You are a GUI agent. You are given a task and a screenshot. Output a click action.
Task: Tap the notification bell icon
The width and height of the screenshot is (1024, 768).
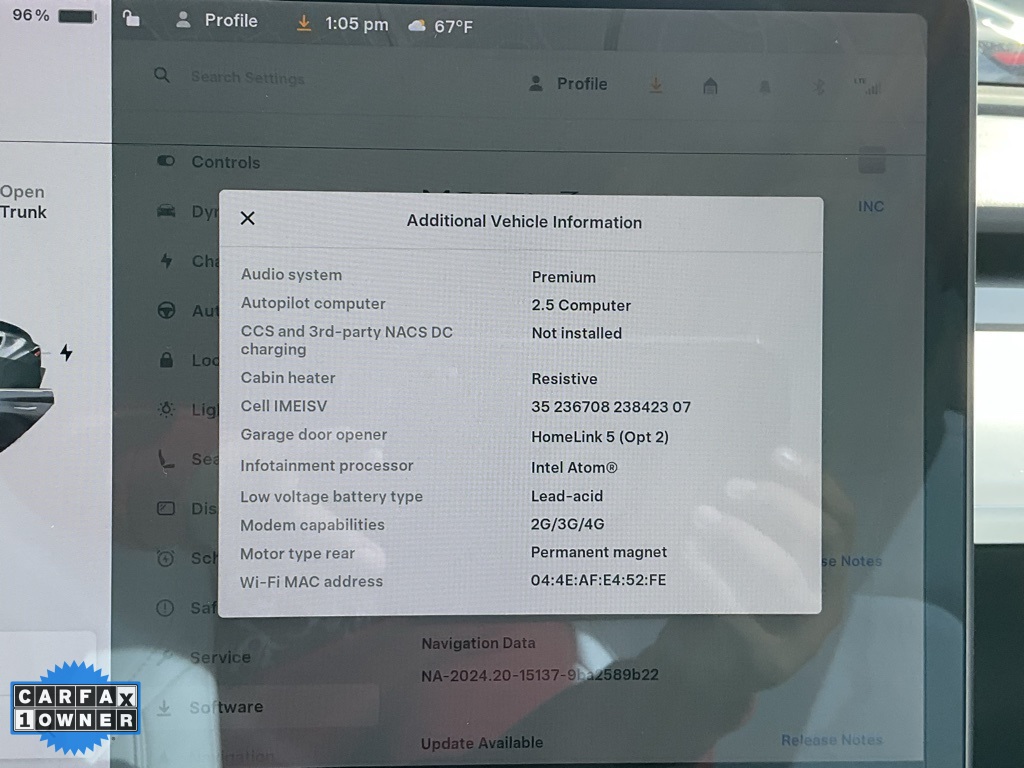point(765,87)
